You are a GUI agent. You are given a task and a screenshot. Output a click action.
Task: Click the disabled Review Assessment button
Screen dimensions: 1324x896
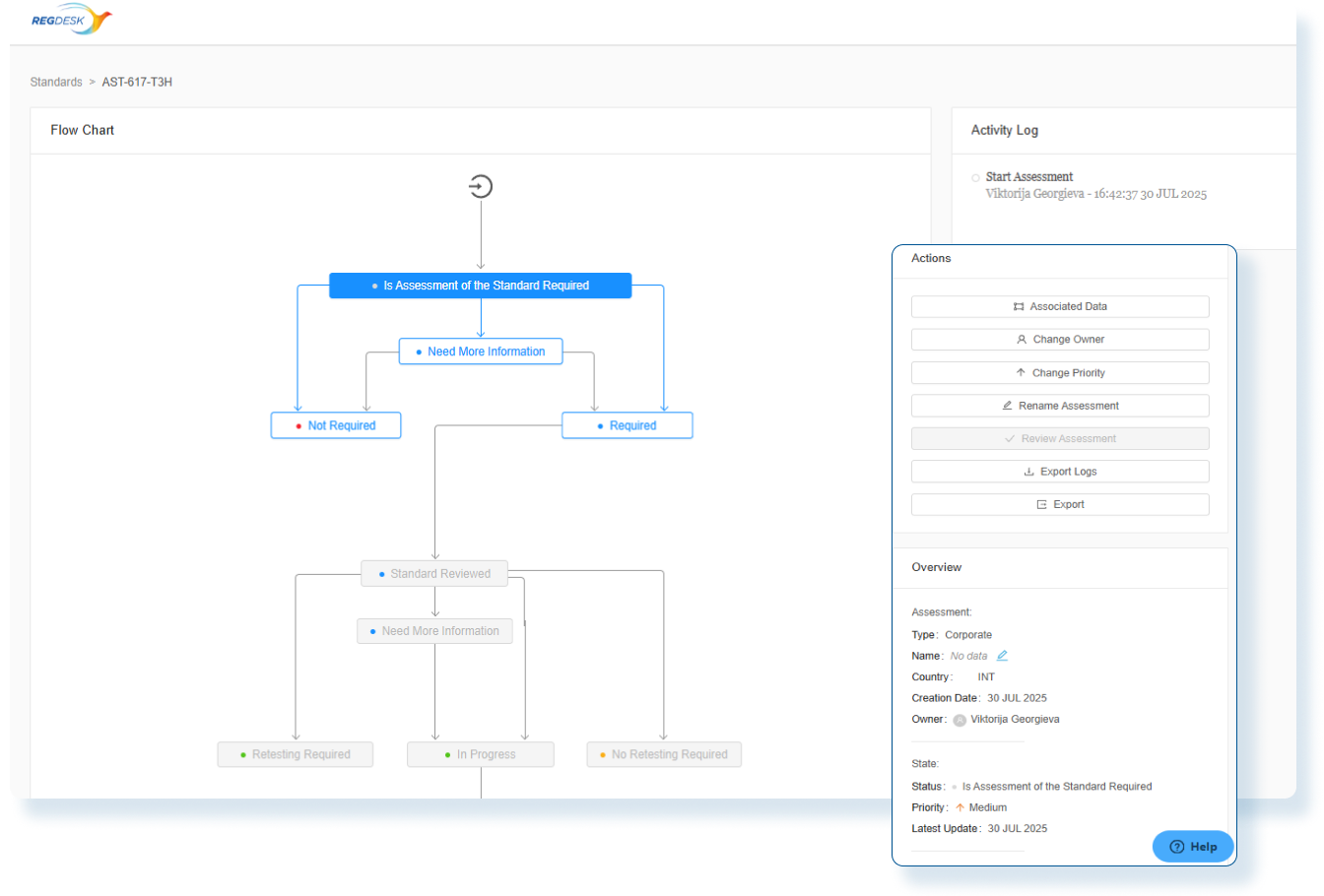click(1060, 439)
